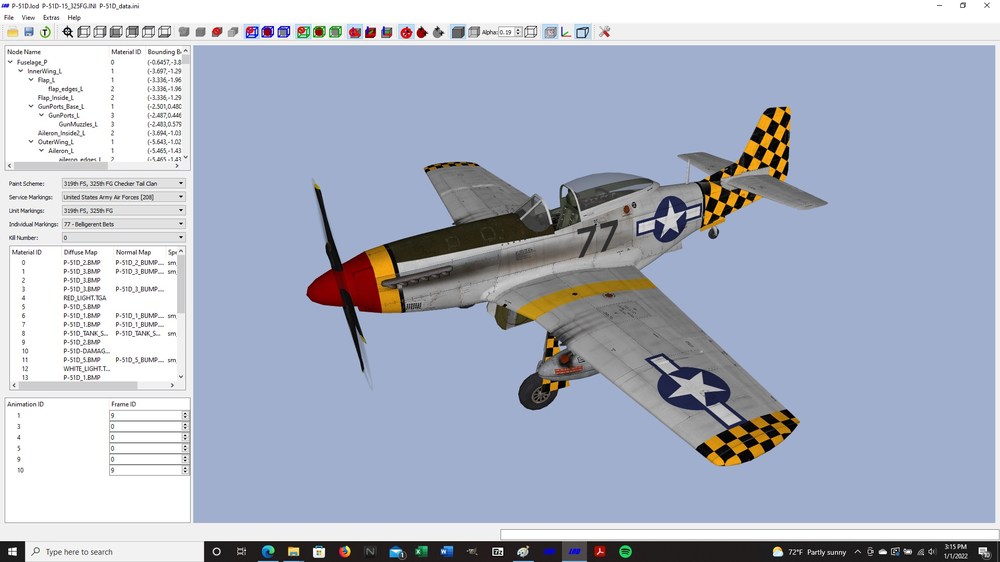Image resolution: width=1000 pixels, height=562 pixels.
Task: Click the node tree horizontal scrollbar
Action: 93,166
